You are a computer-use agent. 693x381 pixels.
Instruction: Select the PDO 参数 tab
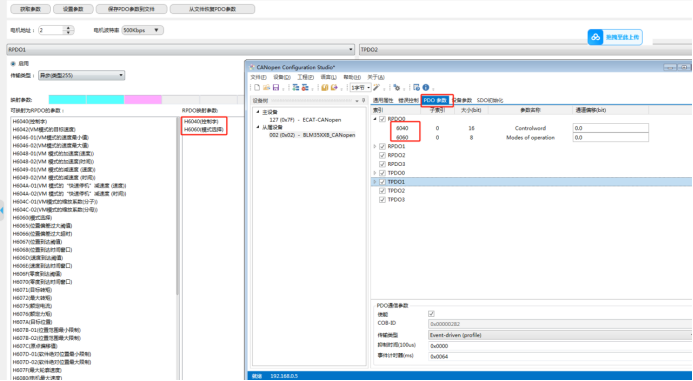pyautogui.click(x=435, y=100)
